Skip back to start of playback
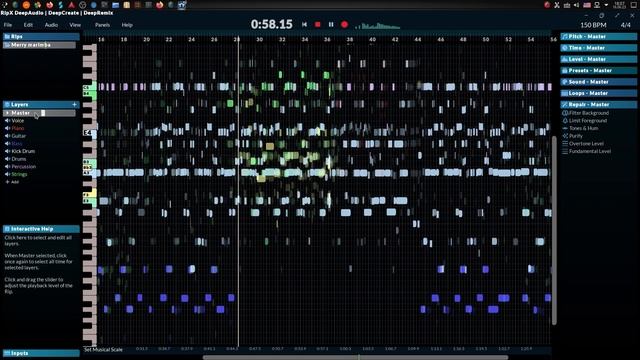Viewport: 640px width, 360px height. pos(304,24)
